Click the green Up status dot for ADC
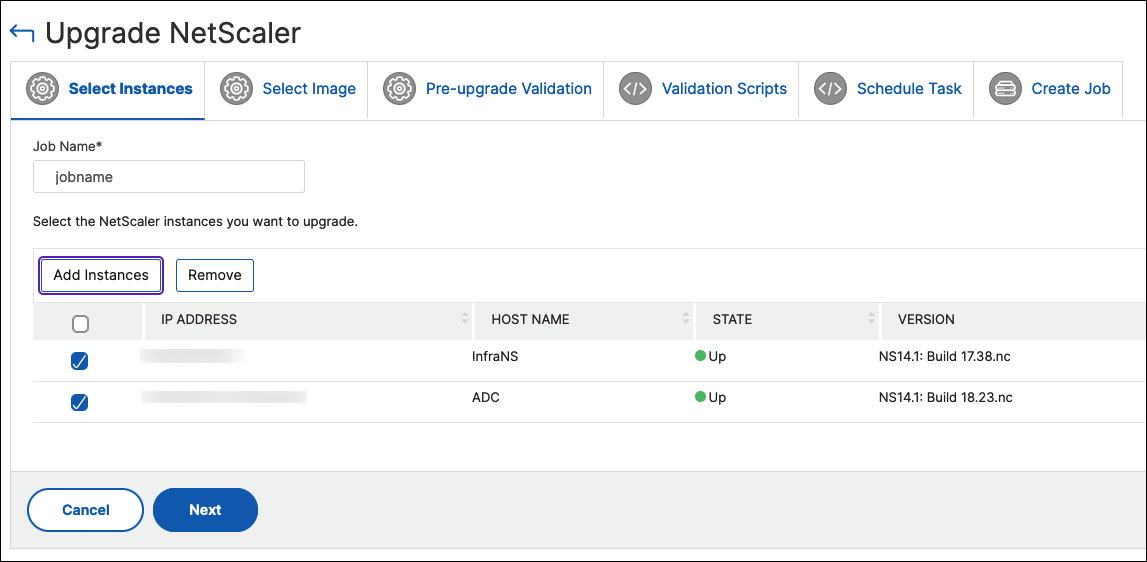This screenshot has width=1147, height=562. (x=701, y=397)
